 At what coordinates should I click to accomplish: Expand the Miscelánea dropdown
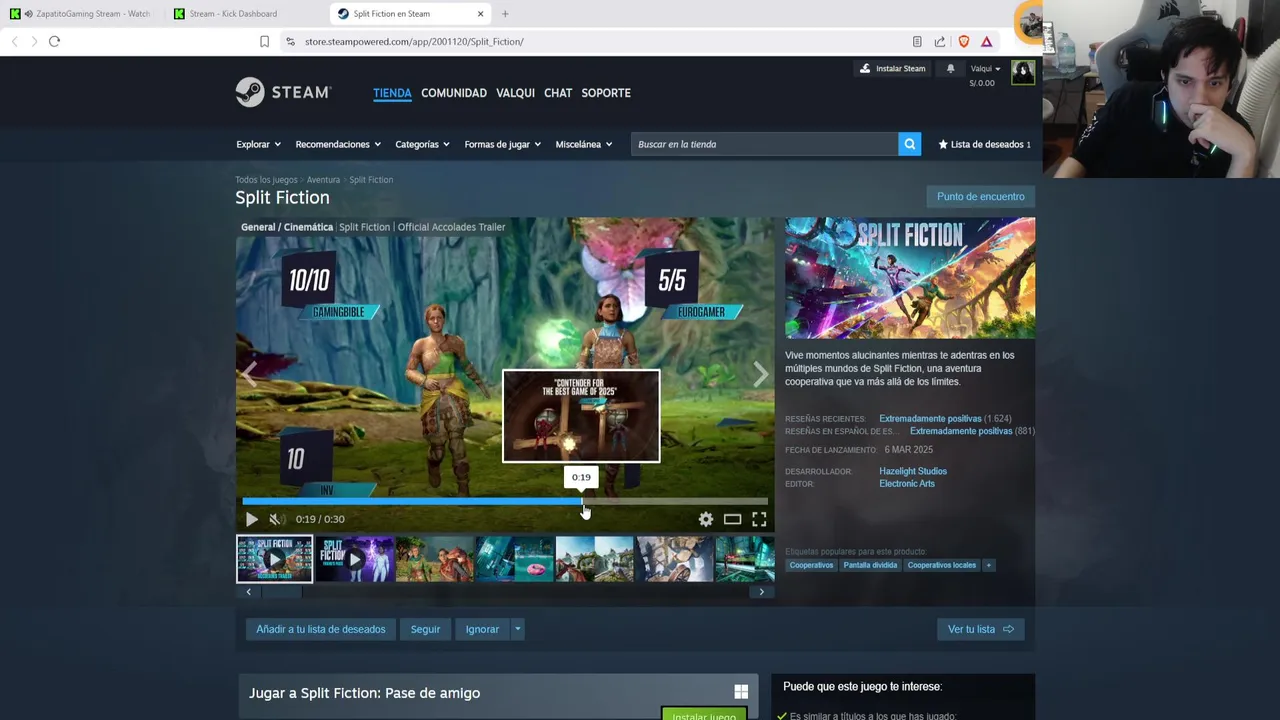[x=584, y=144]
